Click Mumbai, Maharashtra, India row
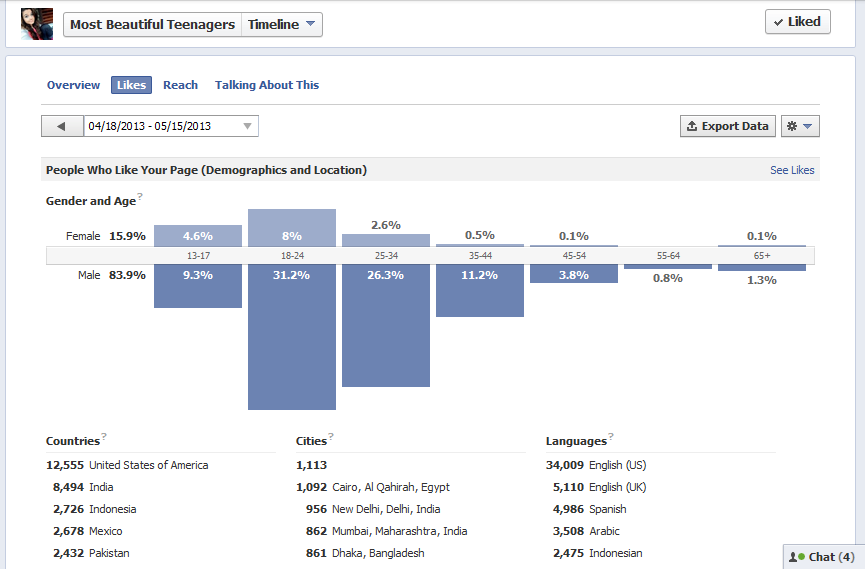This screenshot has height=570, width=865. point(387,531)
